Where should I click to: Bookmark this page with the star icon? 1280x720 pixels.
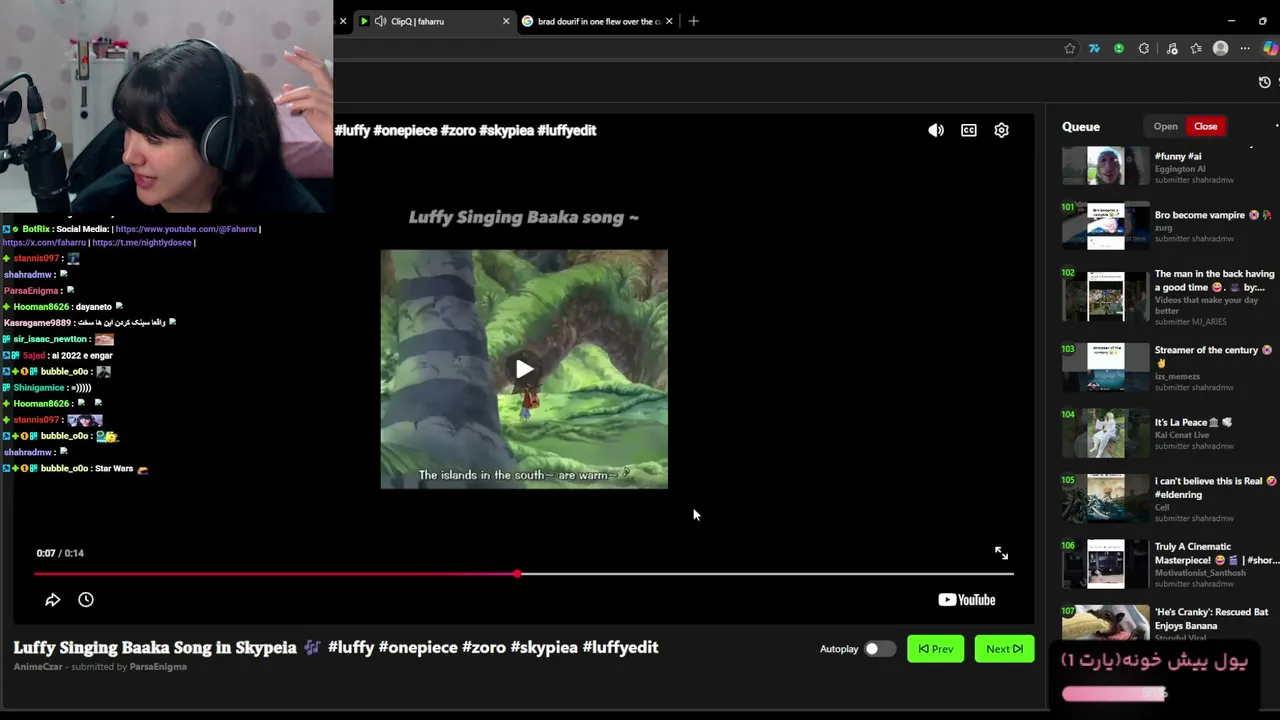(x=1070, y=48)
